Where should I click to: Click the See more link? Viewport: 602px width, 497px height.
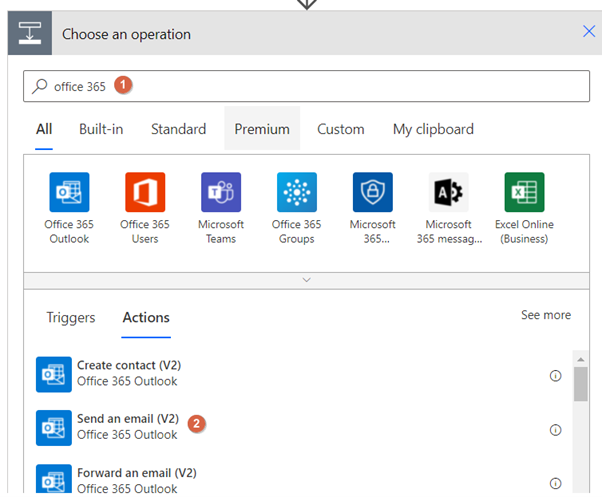tap(546, 315)
